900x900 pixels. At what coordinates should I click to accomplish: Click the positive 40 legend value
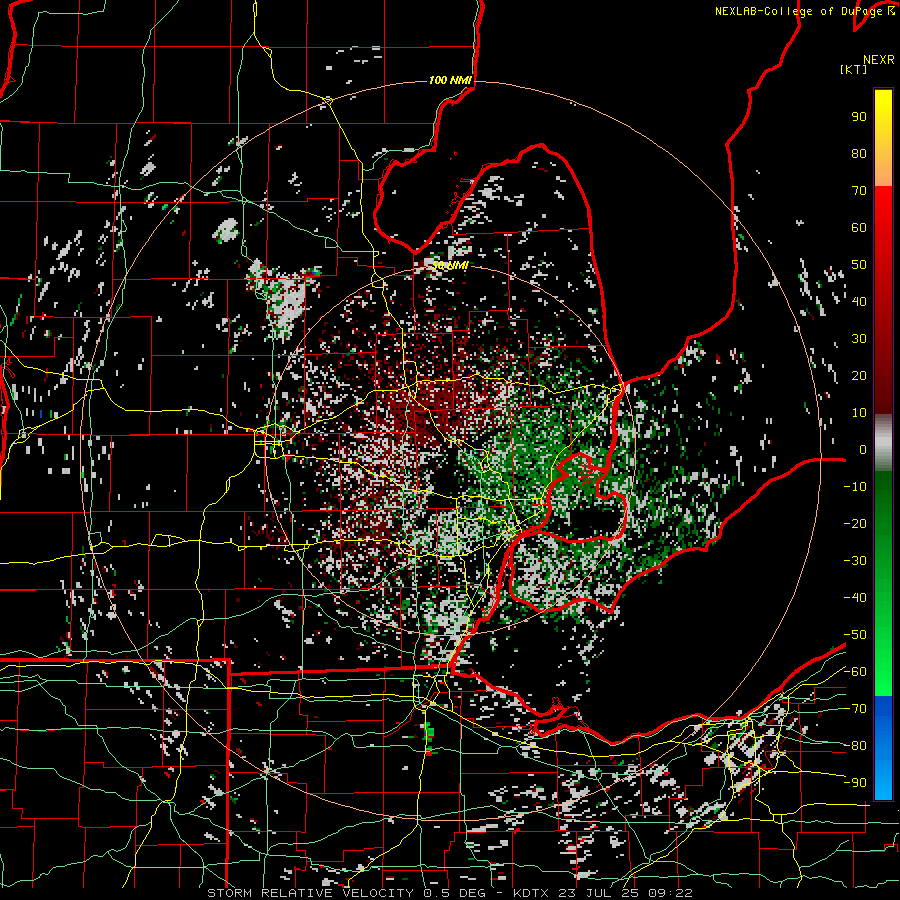coord(859,302)
